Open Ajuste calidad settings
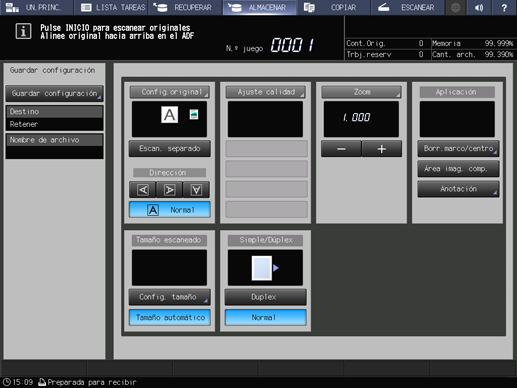 click(x=265, y=92)
